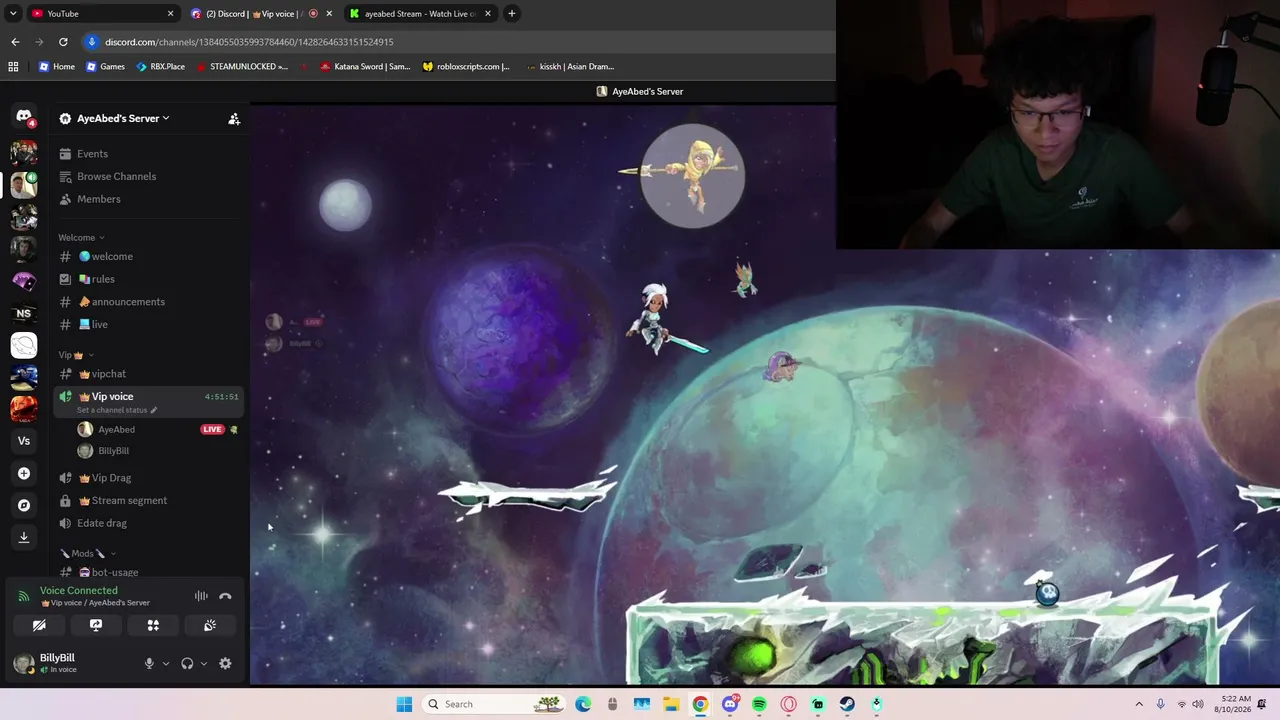
Task: Open the voice connection signal details
Action: pos(24,596)
